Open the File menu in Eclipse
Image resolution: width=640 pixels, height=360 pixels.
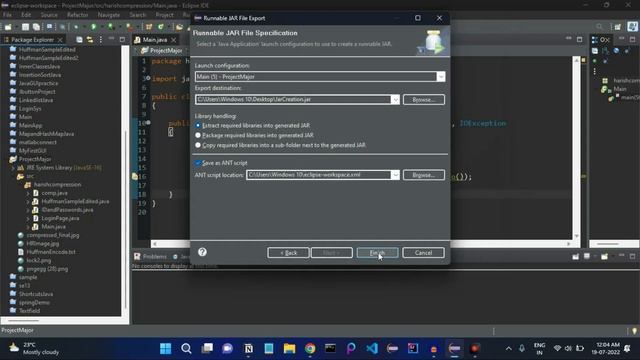pyautogui.click(x=7, y=15)
